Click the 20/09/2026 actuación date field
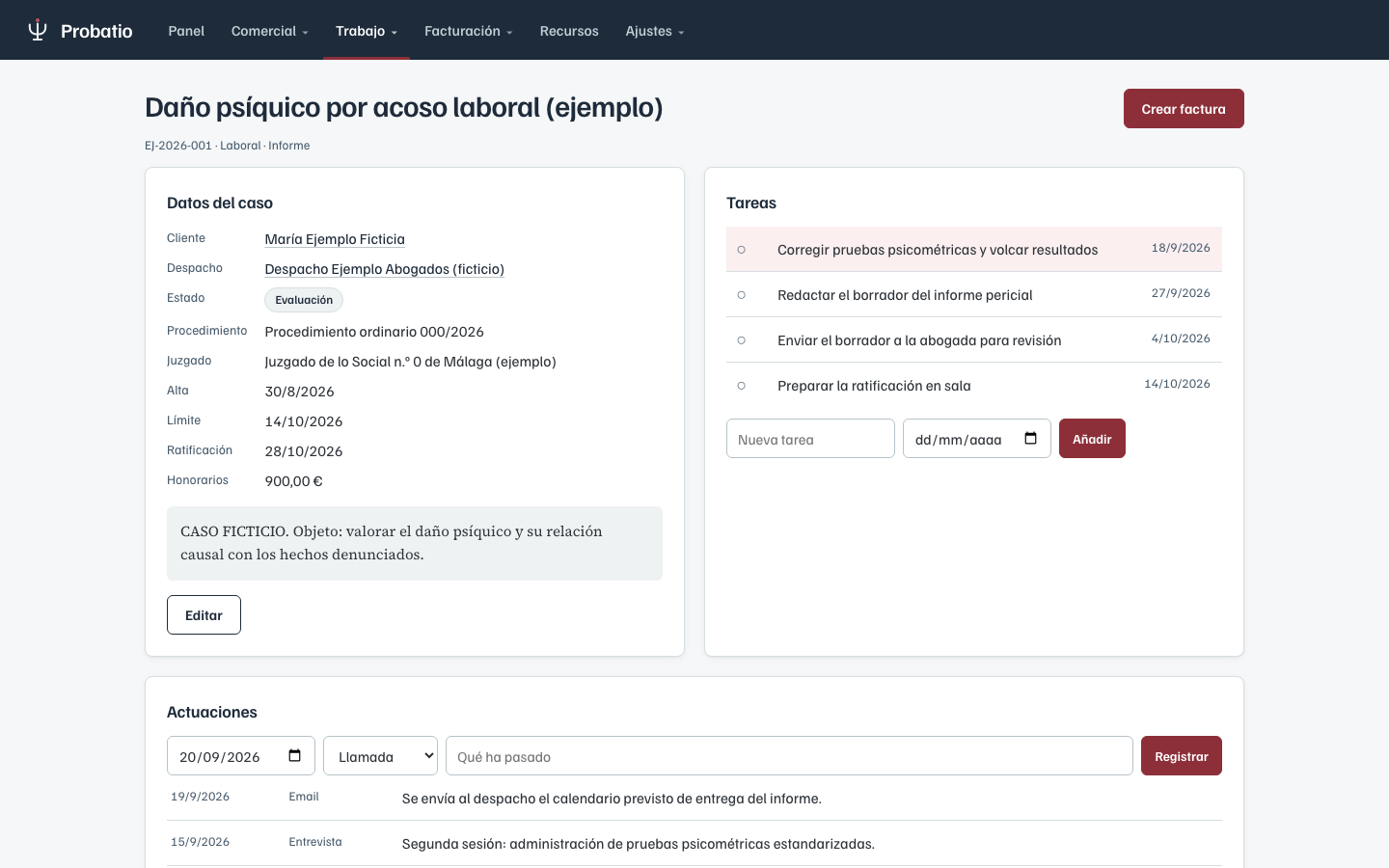 tap(241, 756)
